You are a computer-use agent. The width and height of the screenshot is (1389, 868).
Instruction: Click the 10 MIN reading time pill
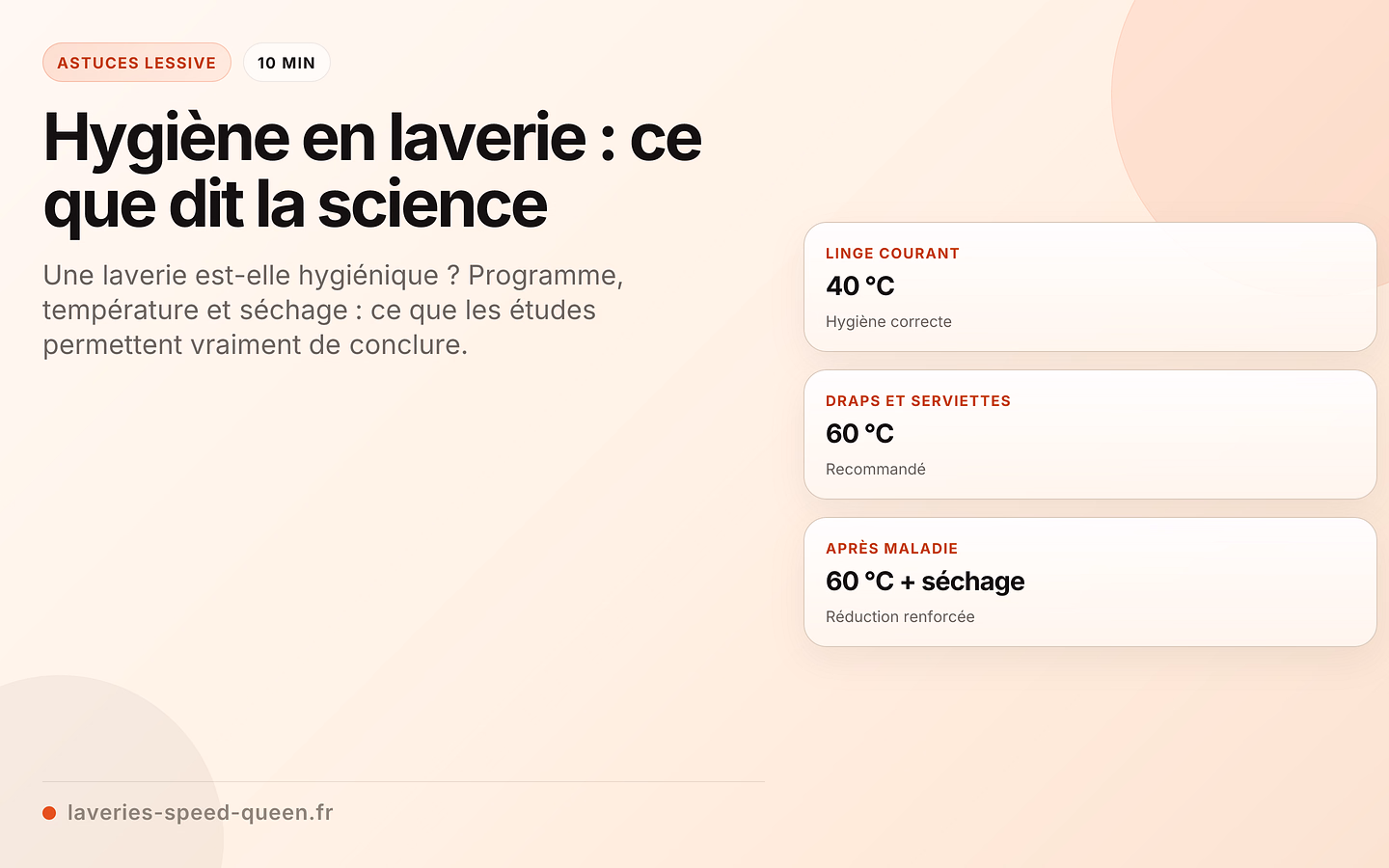tap(286, 63)
